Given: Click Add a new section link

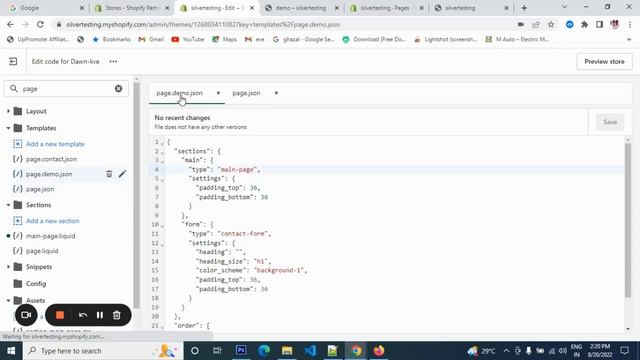Looking at the screenshot, I should 53,221.
